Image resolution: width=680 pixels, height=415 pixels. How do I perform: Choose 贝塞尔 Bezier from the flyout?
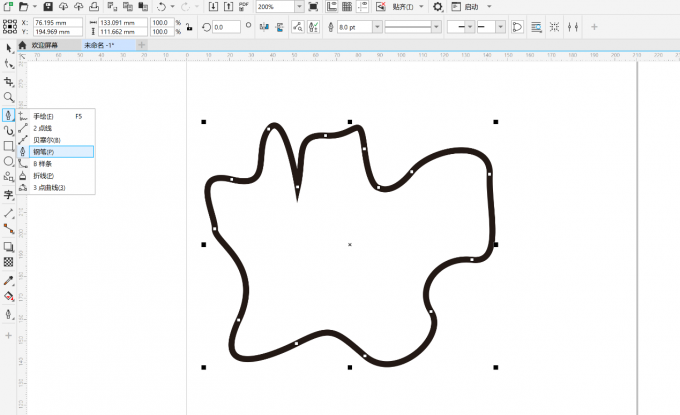[56, 140]
